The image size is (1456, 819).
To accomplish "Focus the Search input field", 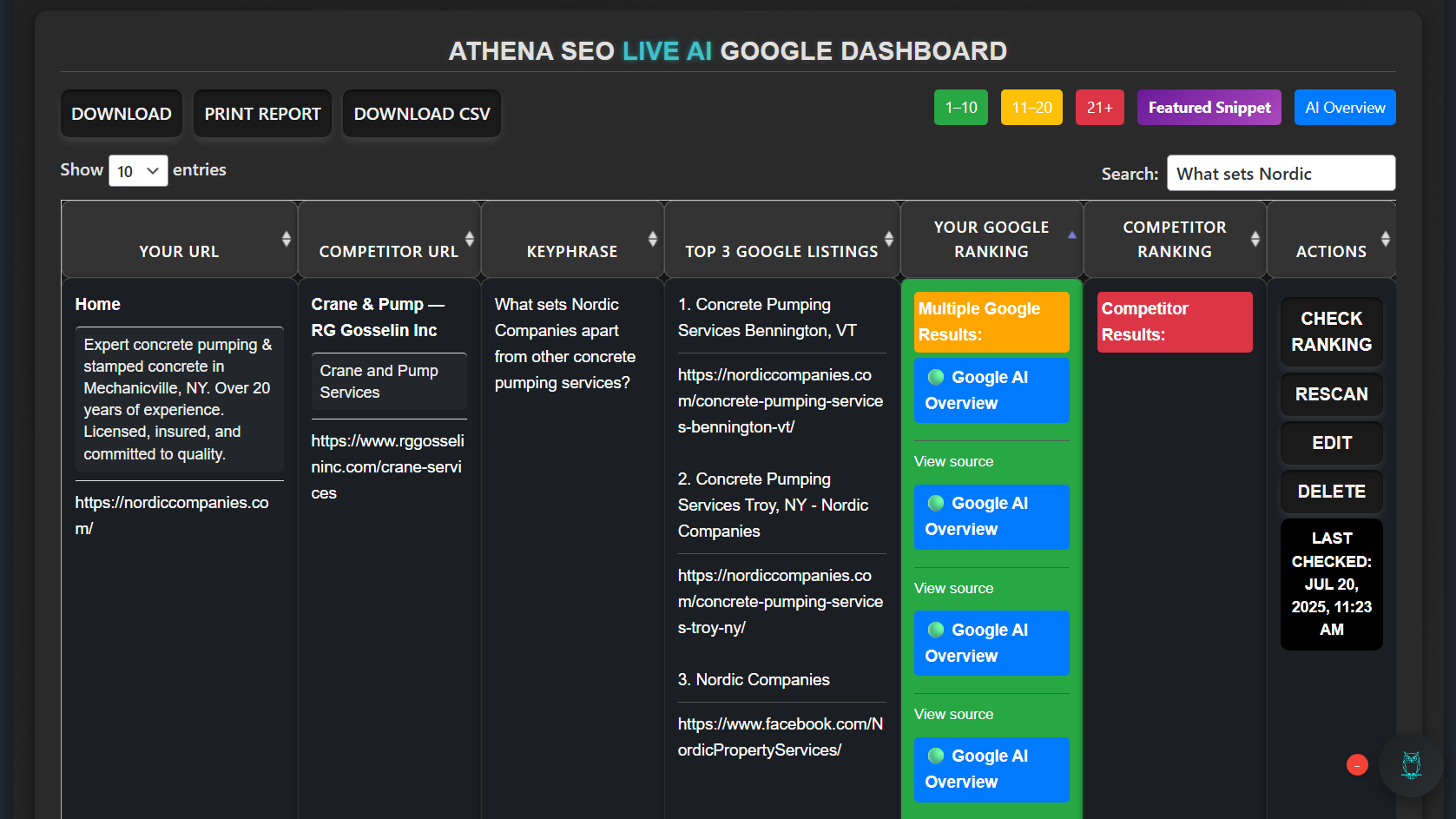I will coord(1281,173).
